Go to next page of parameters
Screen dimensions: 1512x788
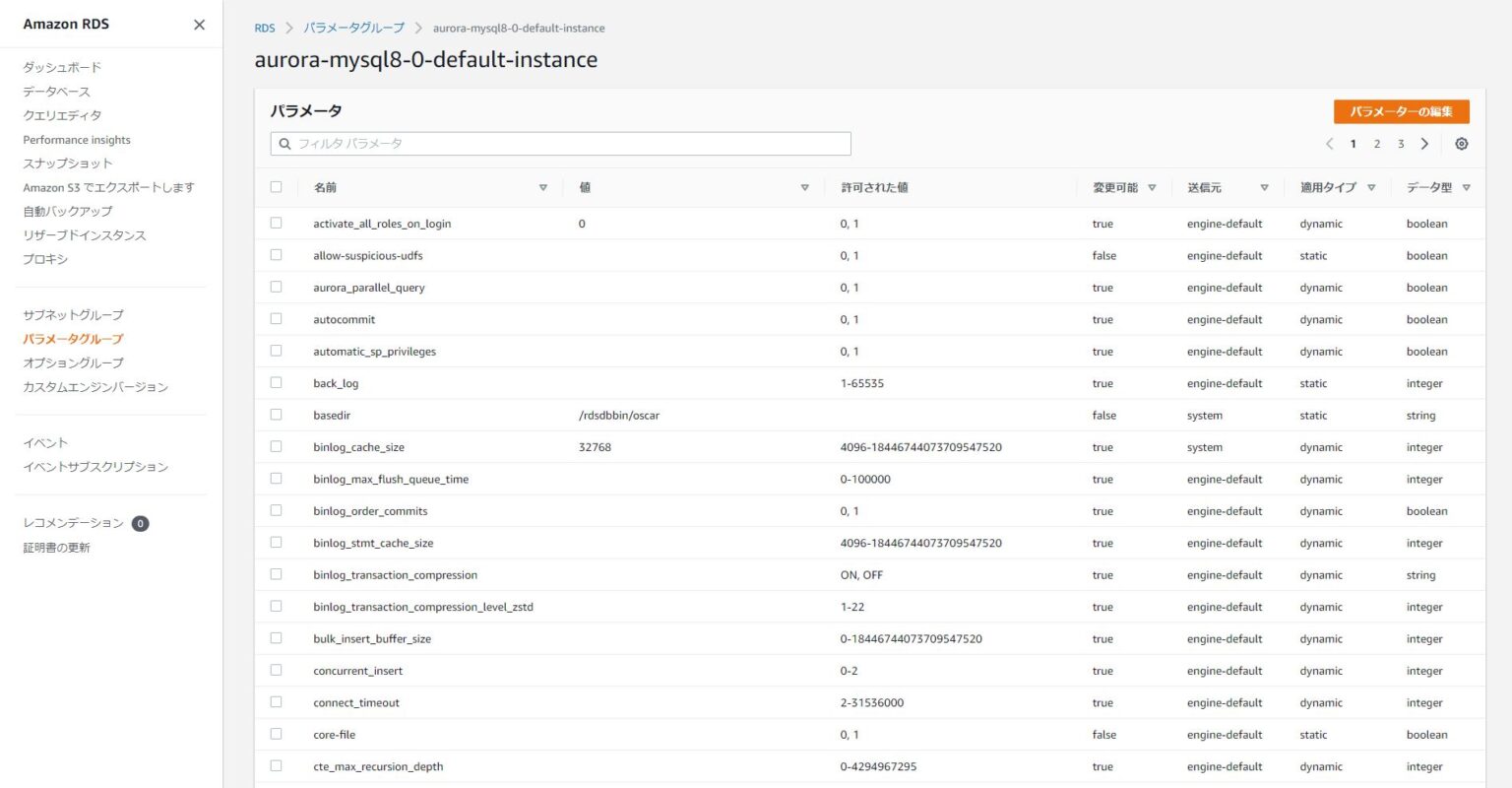[1424, 144]
